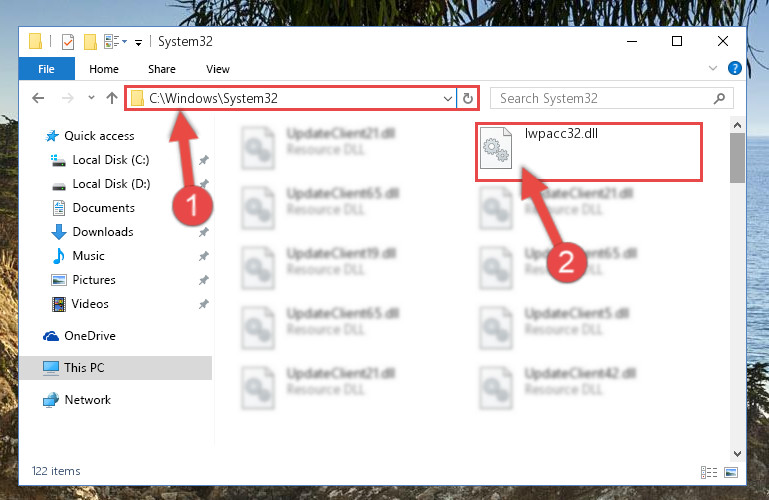Open the Customize Quick Access Toolbar arrow

pyautogui.click(x=139, y=43)
